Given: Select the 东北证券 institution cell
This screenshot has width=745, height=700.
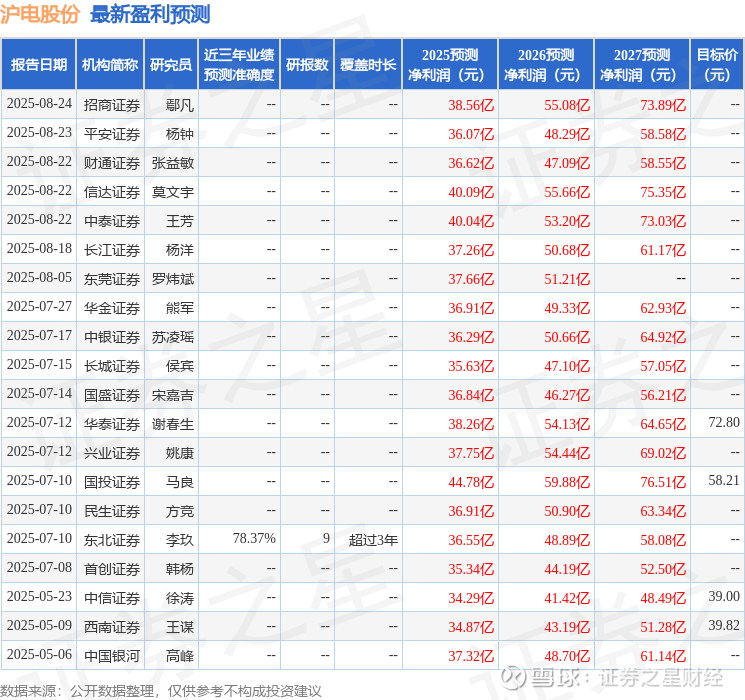Looking at the screenshot, I should tap(112, 540).
